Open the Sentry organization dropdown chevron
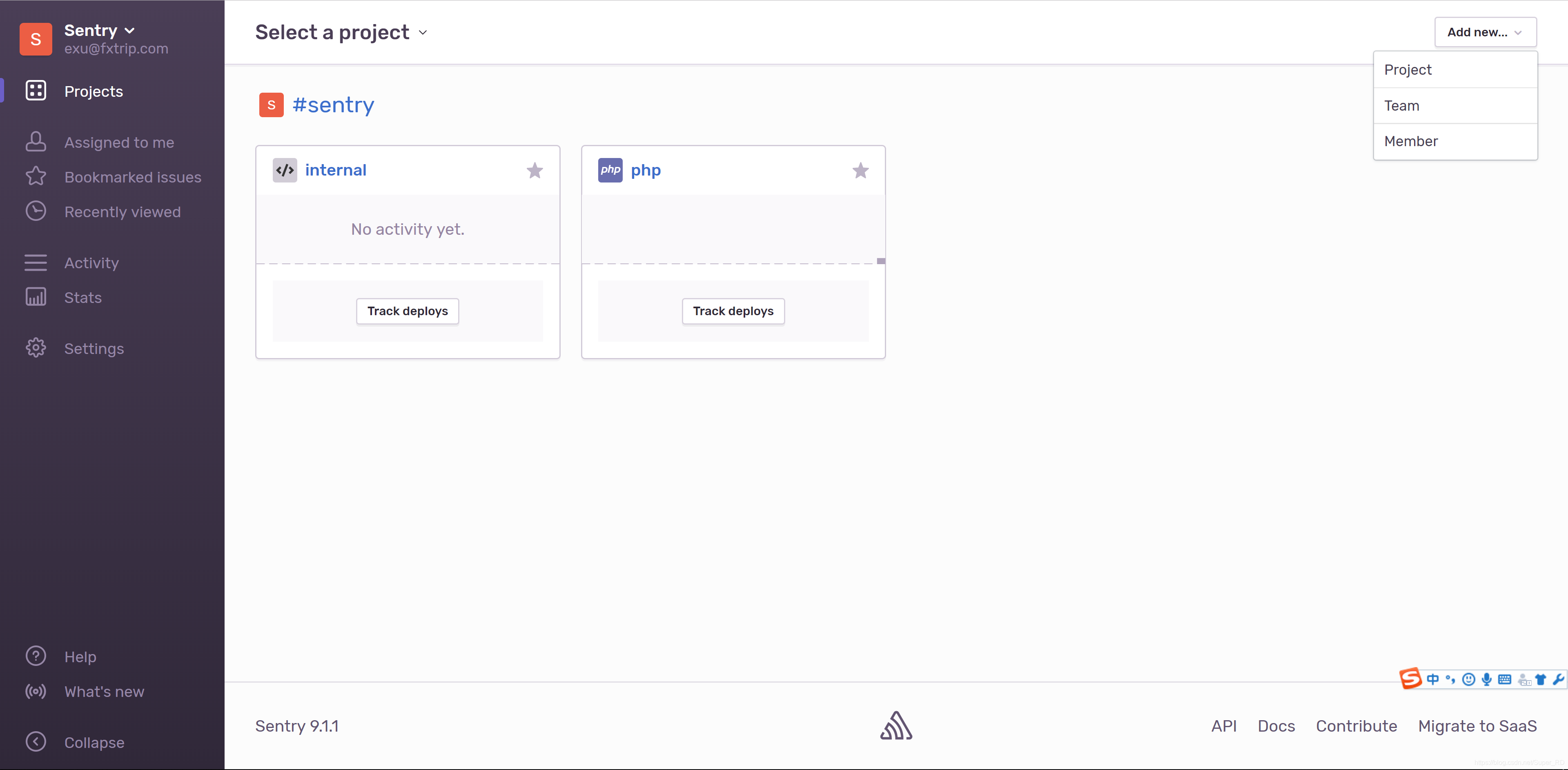This screenshot has width=1568, height=770. (x=129, y=31)
